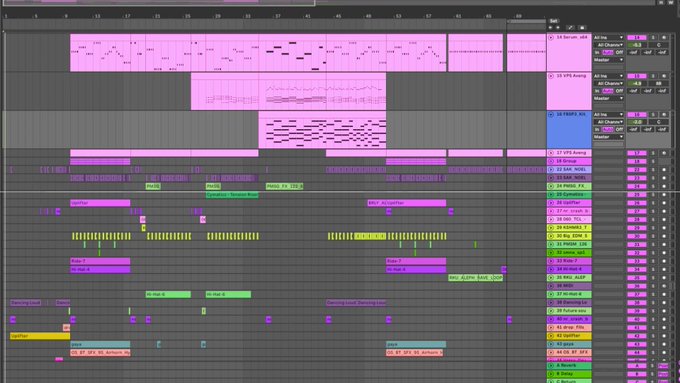Set track 15 monitoring to In

click(597, 91)
